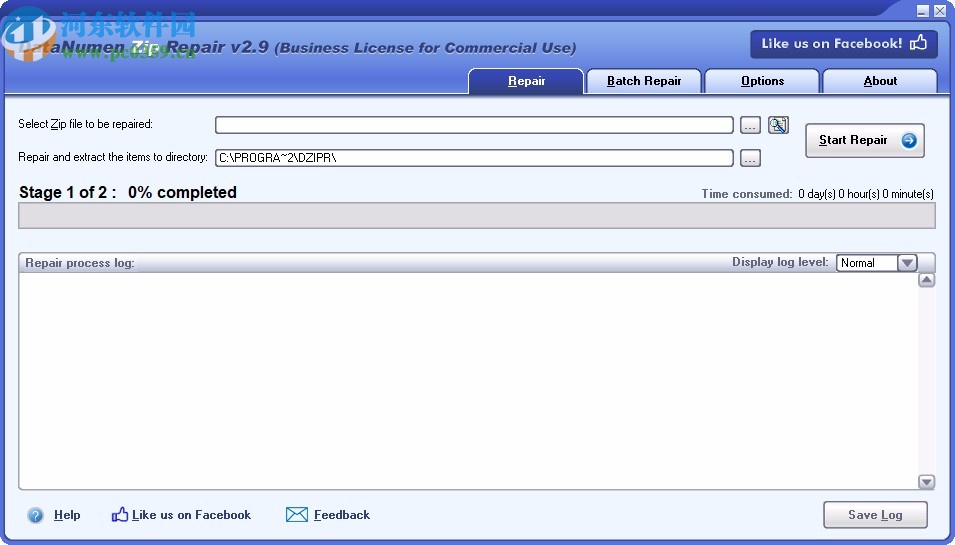This screenshot has width=955, height=545.
Task: Click the Select Zip file input field
Action: (x=474, y=125)
